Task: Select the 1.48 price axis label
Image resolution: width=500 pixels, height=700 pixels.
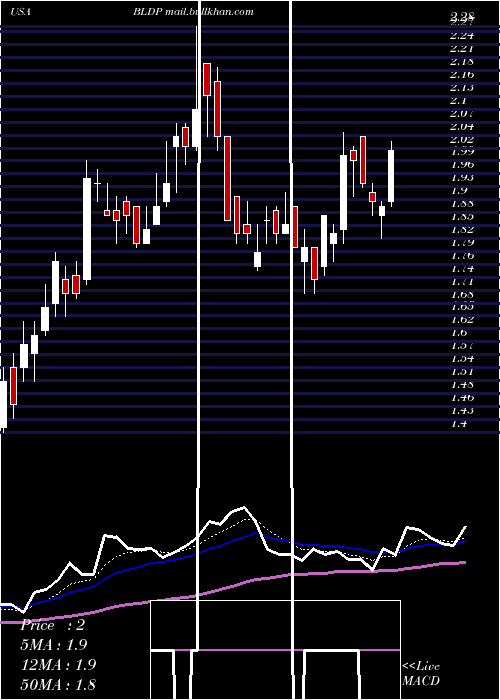Action: [x=462, y=384]
